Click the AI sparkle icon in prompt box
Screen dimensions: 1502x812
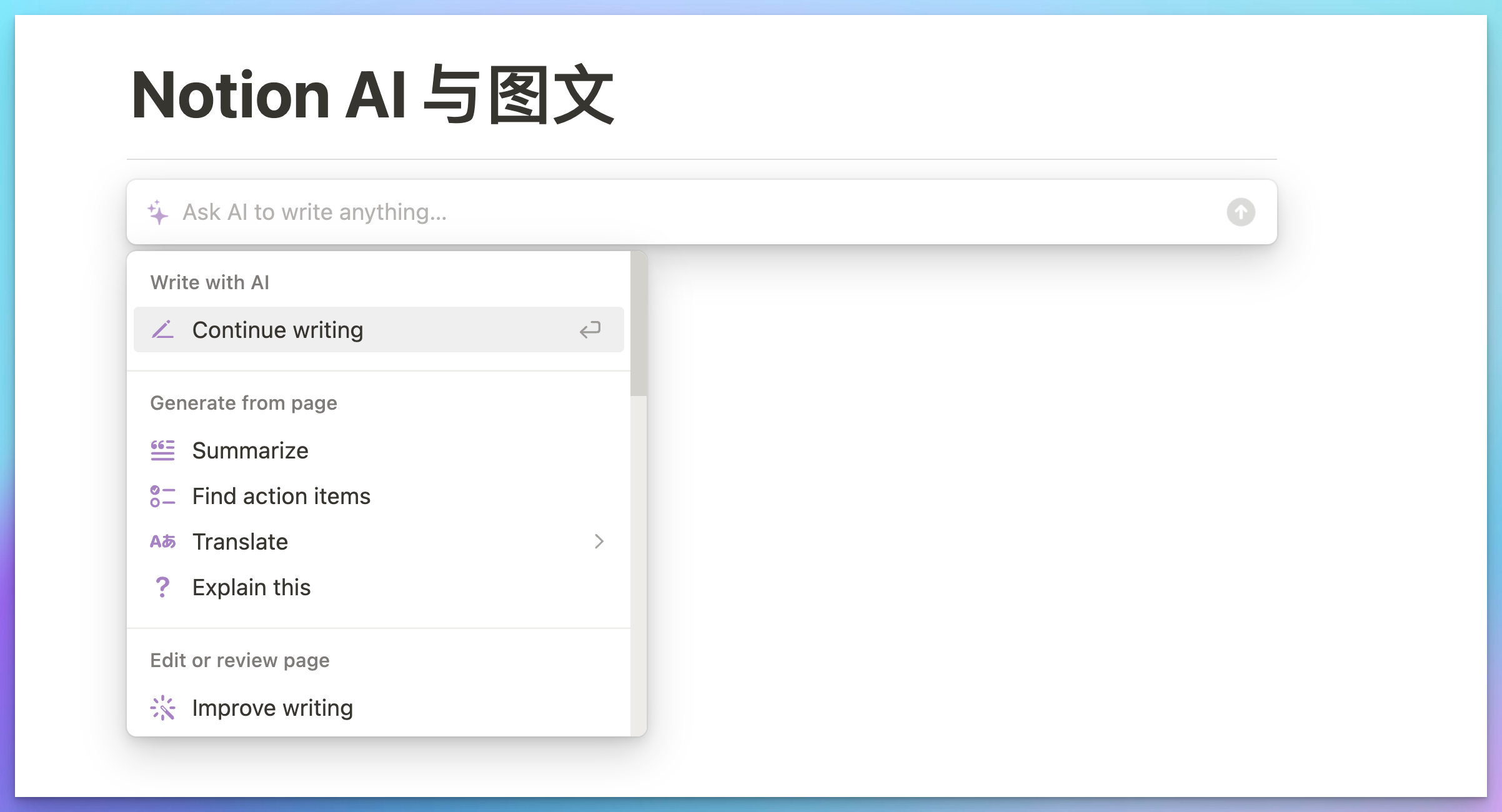(x=158, y=212)
